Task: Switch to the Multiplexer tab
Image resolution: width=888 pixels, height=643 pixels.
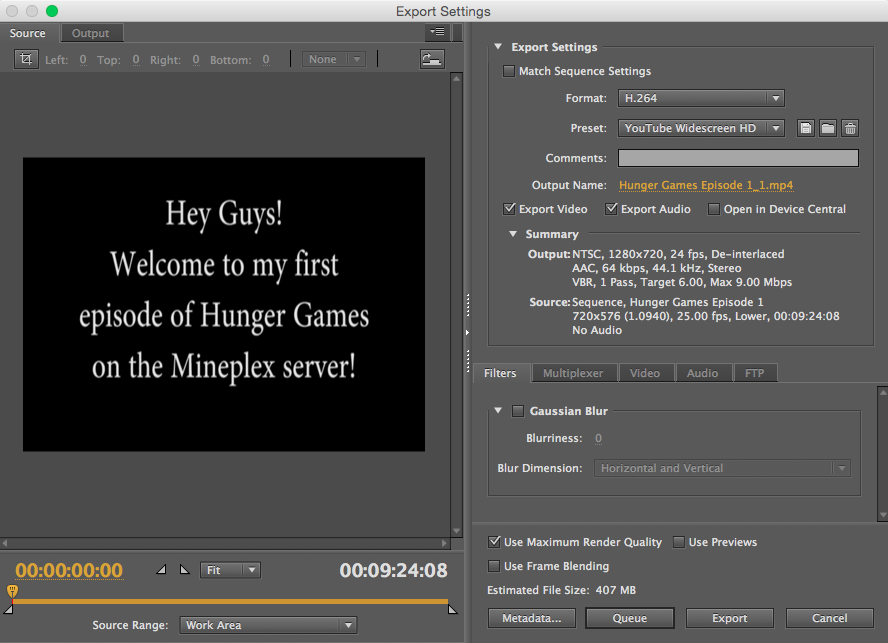Action: [x=573, y=373]
